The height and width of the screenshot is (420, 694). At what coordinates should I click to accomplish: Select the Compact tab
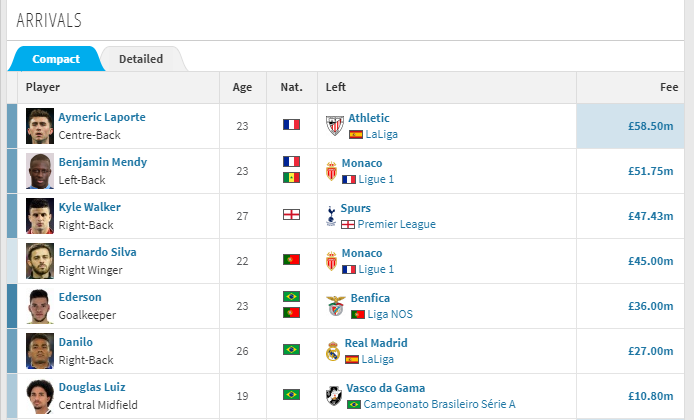(56, 59)
